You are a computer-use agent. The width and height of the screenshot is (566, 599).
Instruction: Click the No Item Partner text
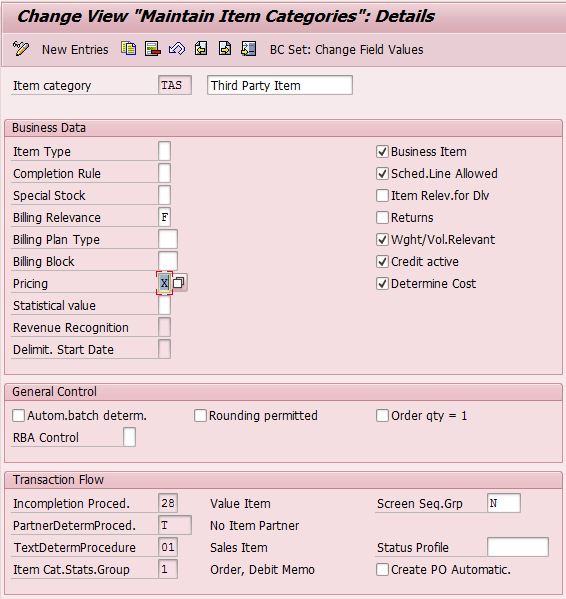pos(255,526)
